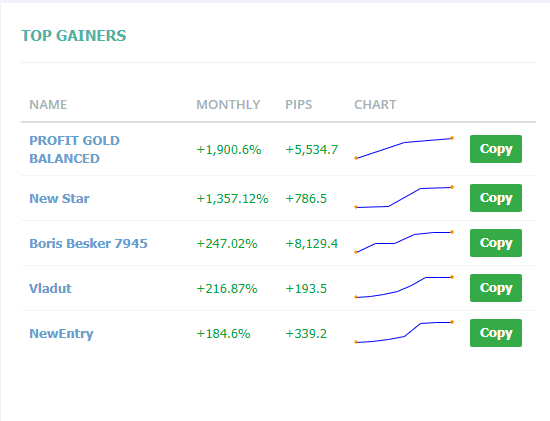Click the PIPS column header
The width and height of the screenshot is (550, 421).
[x=299, y=105]
